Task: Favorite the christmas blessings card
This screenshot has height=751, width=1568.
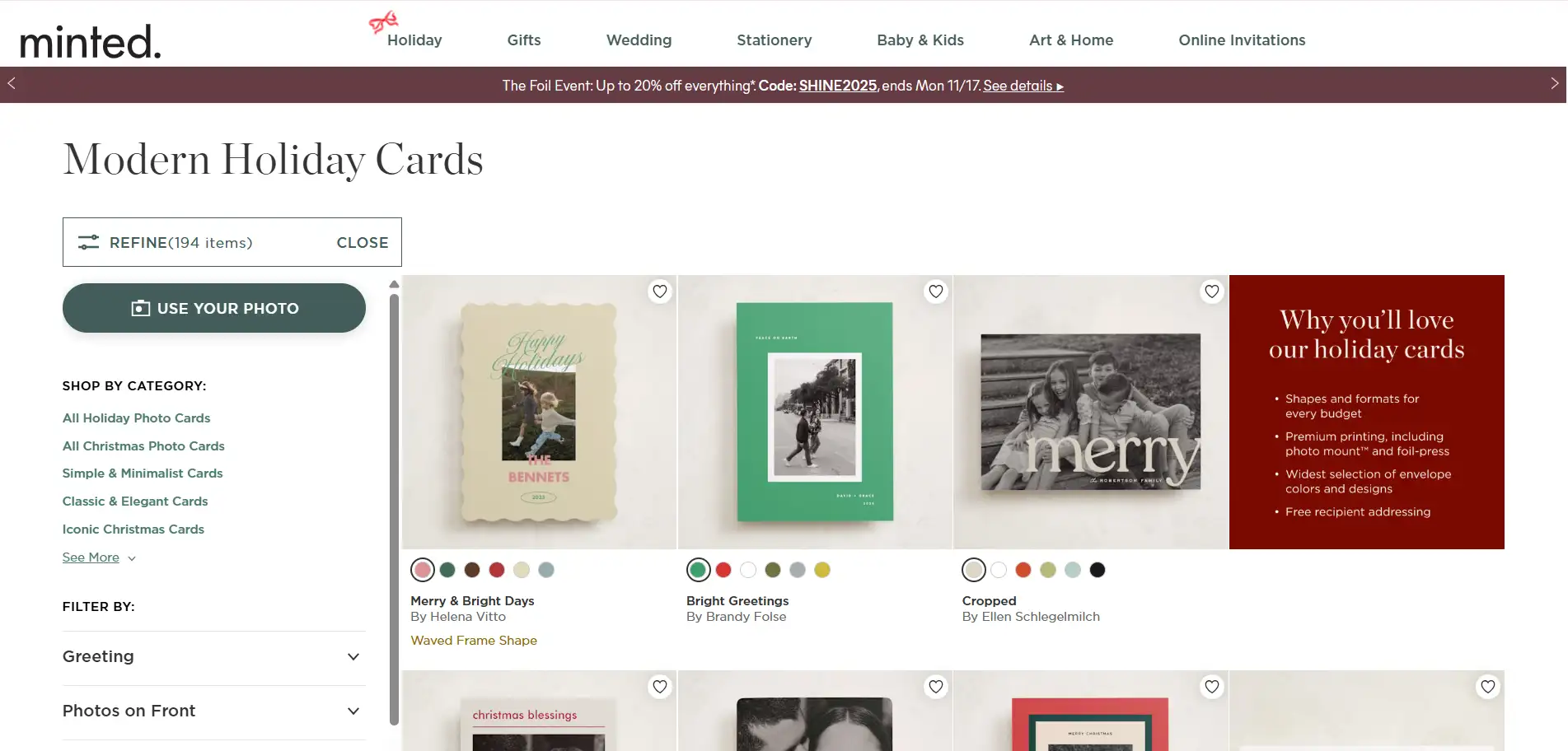Action: [659, 687]
